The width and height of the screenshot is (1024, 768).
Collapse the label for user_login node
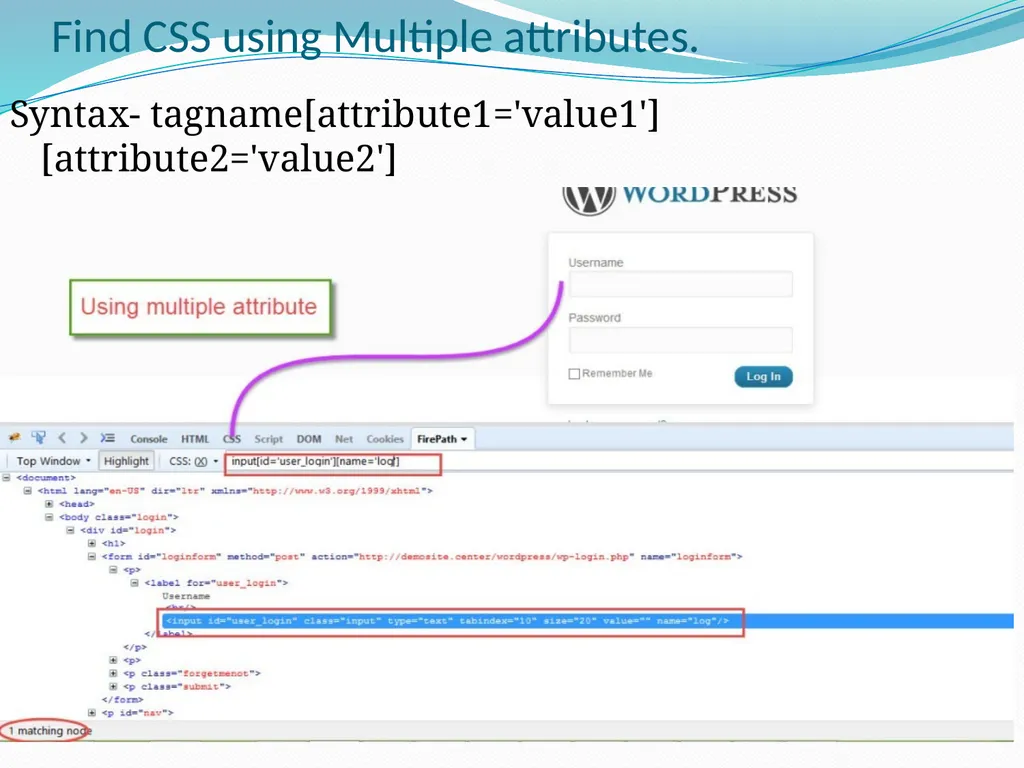coord(135,583)
